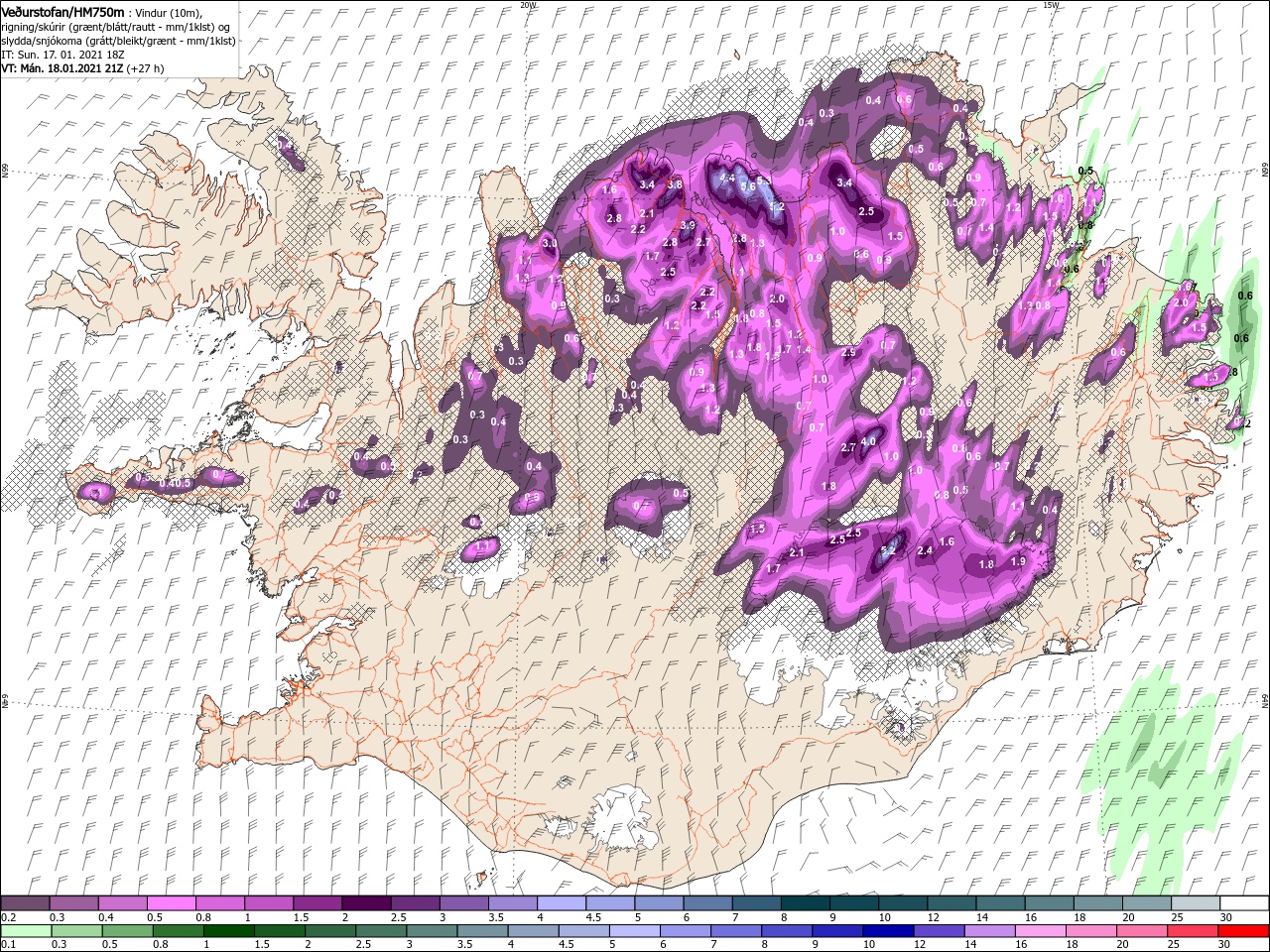The height and width of the screenshot is (952, 1270).
Task: Select the darkest purple 2 swatch in snow scale
Action: pyautogui.click(x=366, y=903)
